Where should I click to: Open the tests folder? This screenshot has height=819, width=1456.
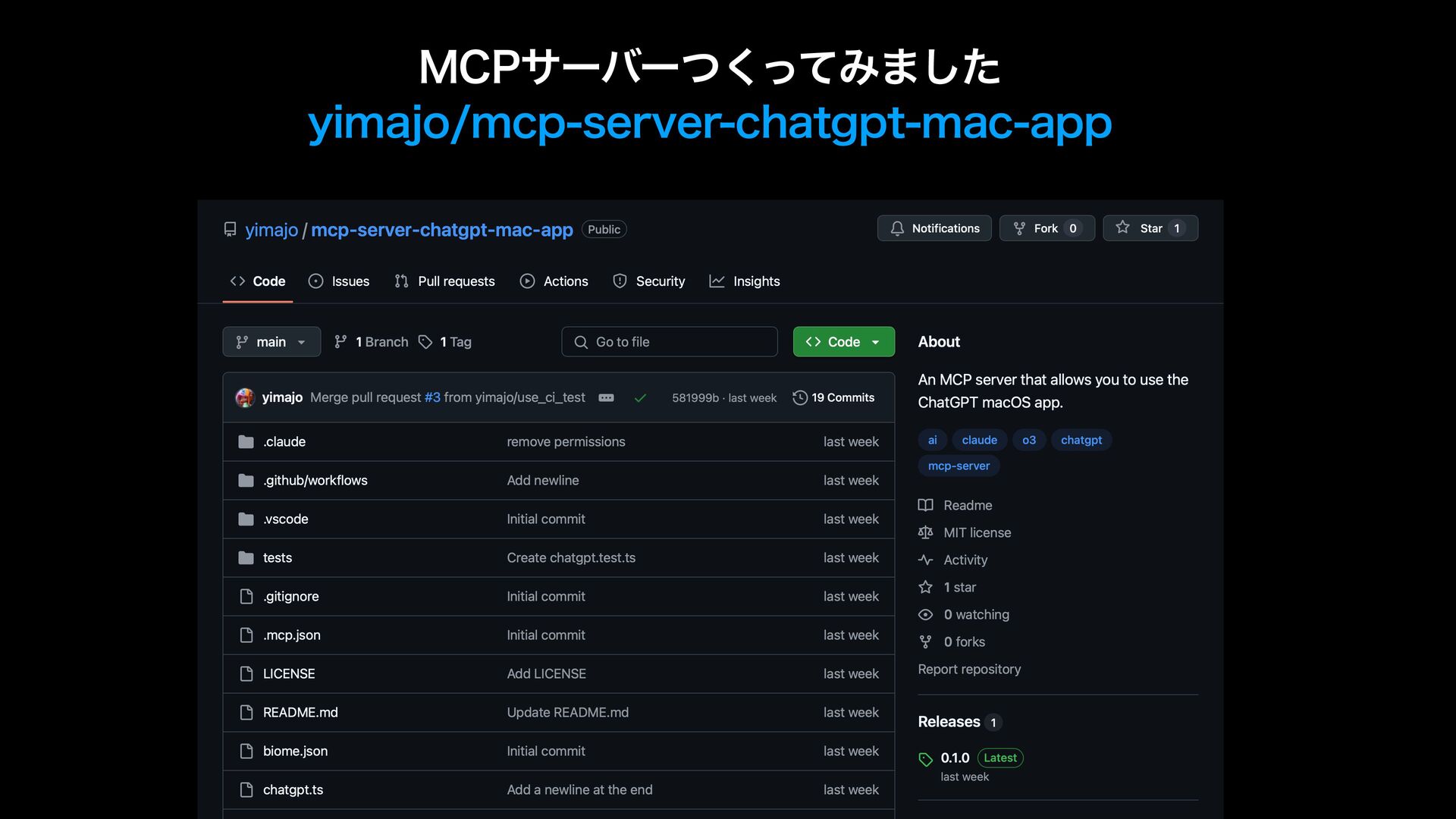click(278, 557)
